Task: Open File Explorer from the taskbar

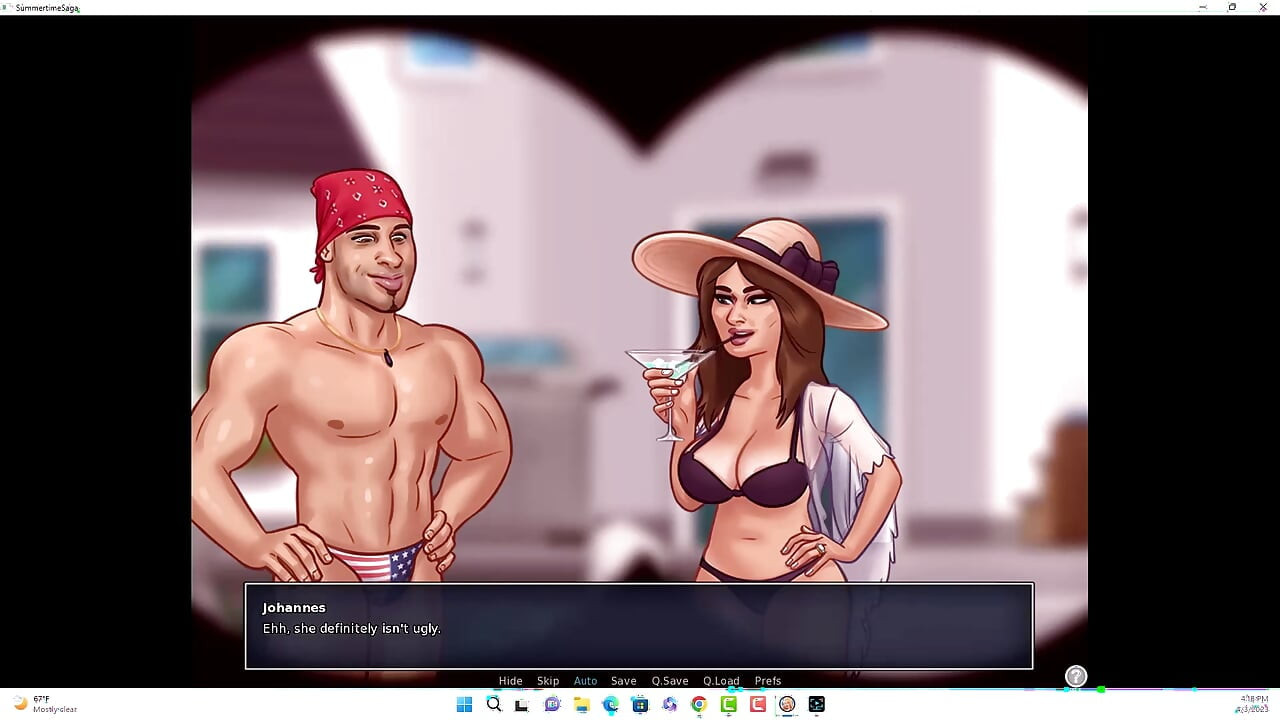Action: (581, 704)
